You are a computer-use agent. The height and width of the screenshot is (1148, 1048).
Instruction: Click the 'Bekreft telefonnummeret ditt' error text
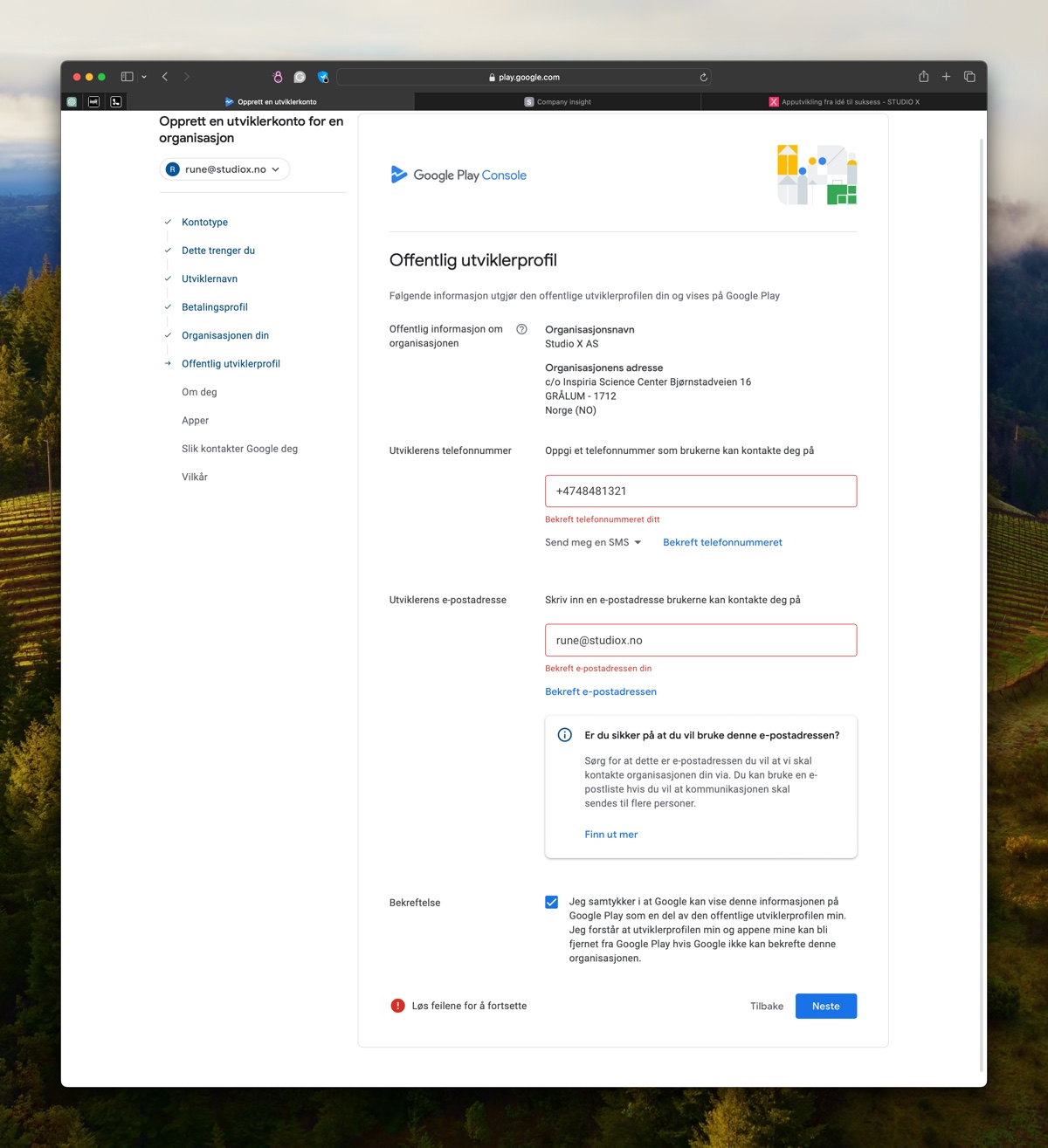(x=603, y=519)
